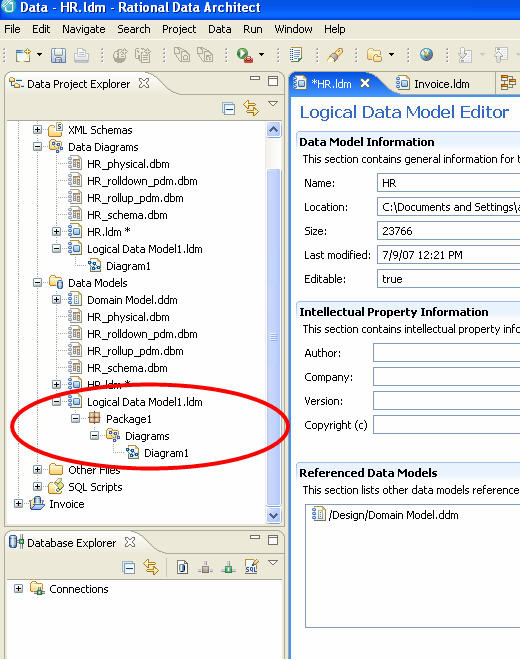Select the Domain Model.ddm file icon
This screenshot has width=520, height=660.
(x=75, y=300)
